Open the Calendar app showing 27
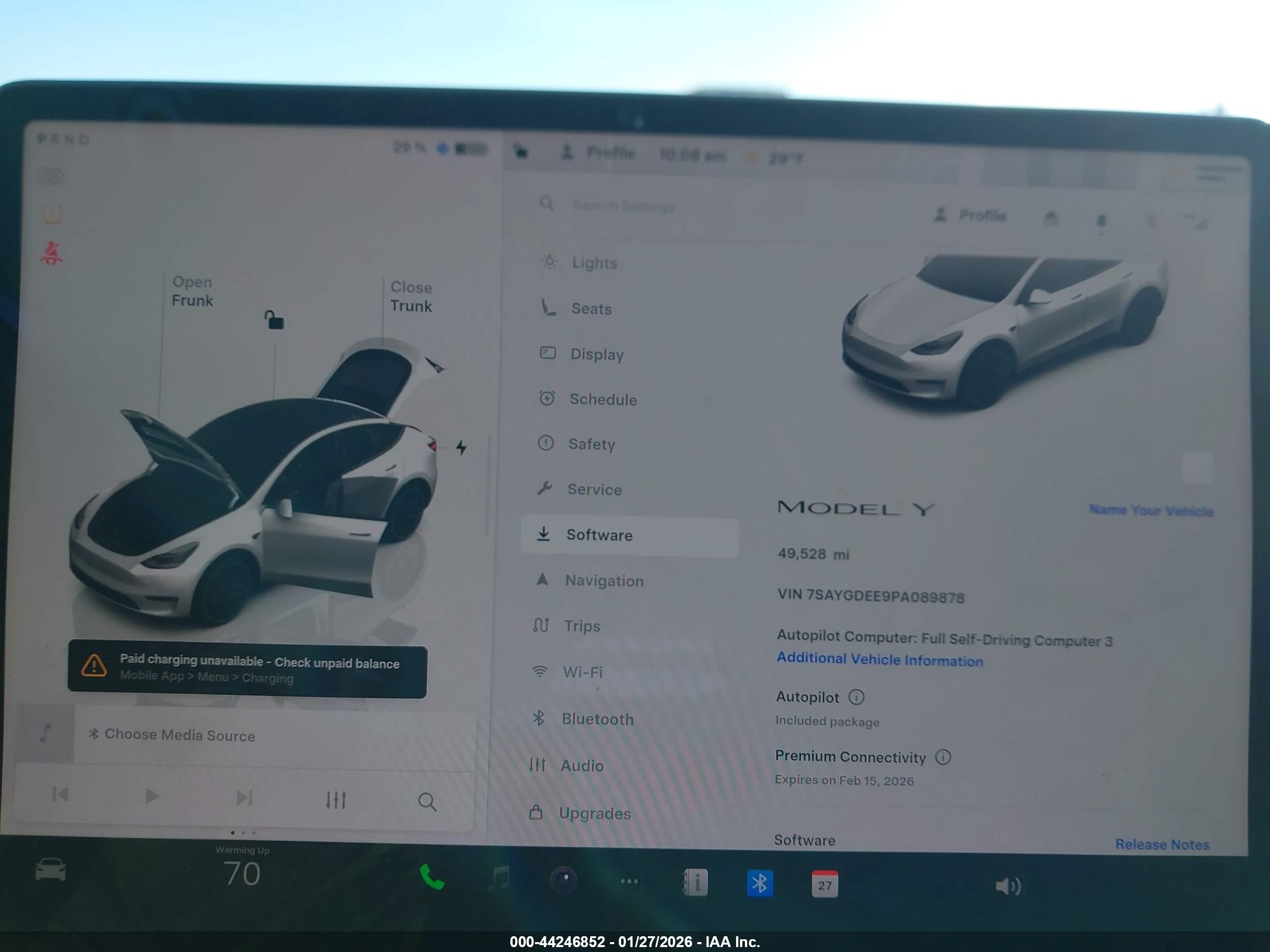The height and width of the screenshot is (952, 1270). click(x=824, y=884)
